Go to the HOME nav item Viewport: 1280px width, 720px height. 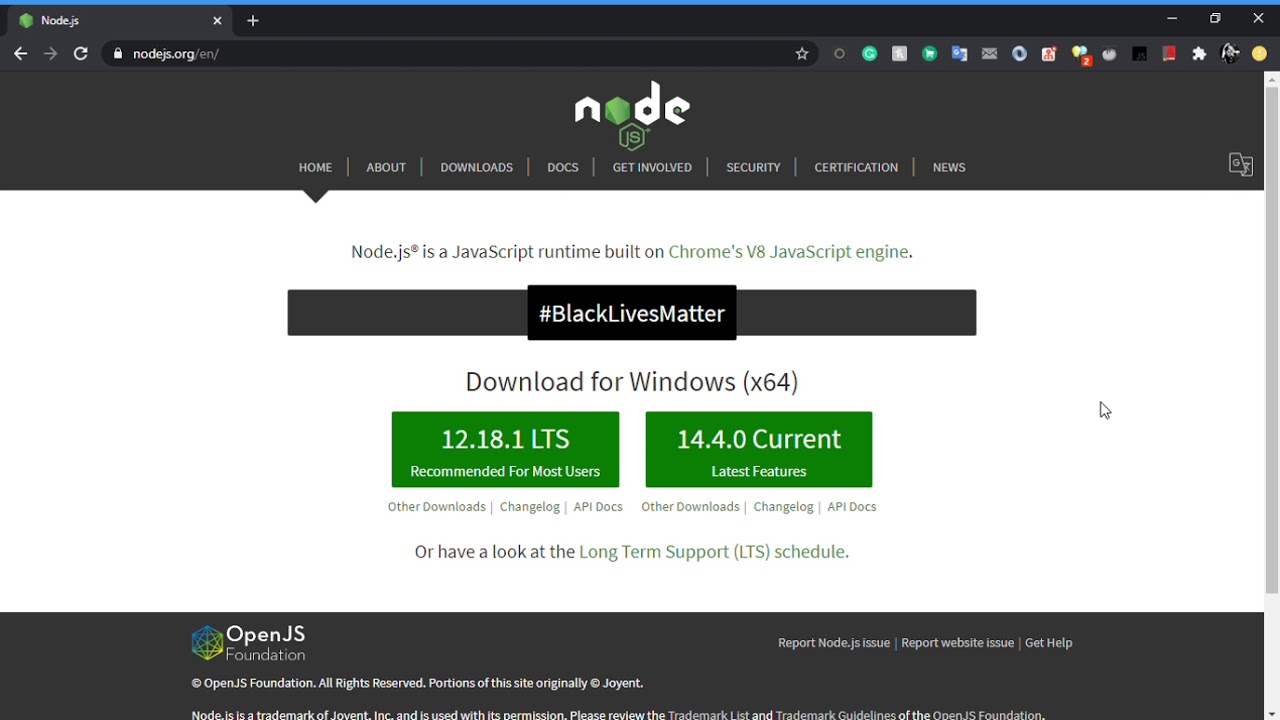pyautogui.click(x=315, y=167)
